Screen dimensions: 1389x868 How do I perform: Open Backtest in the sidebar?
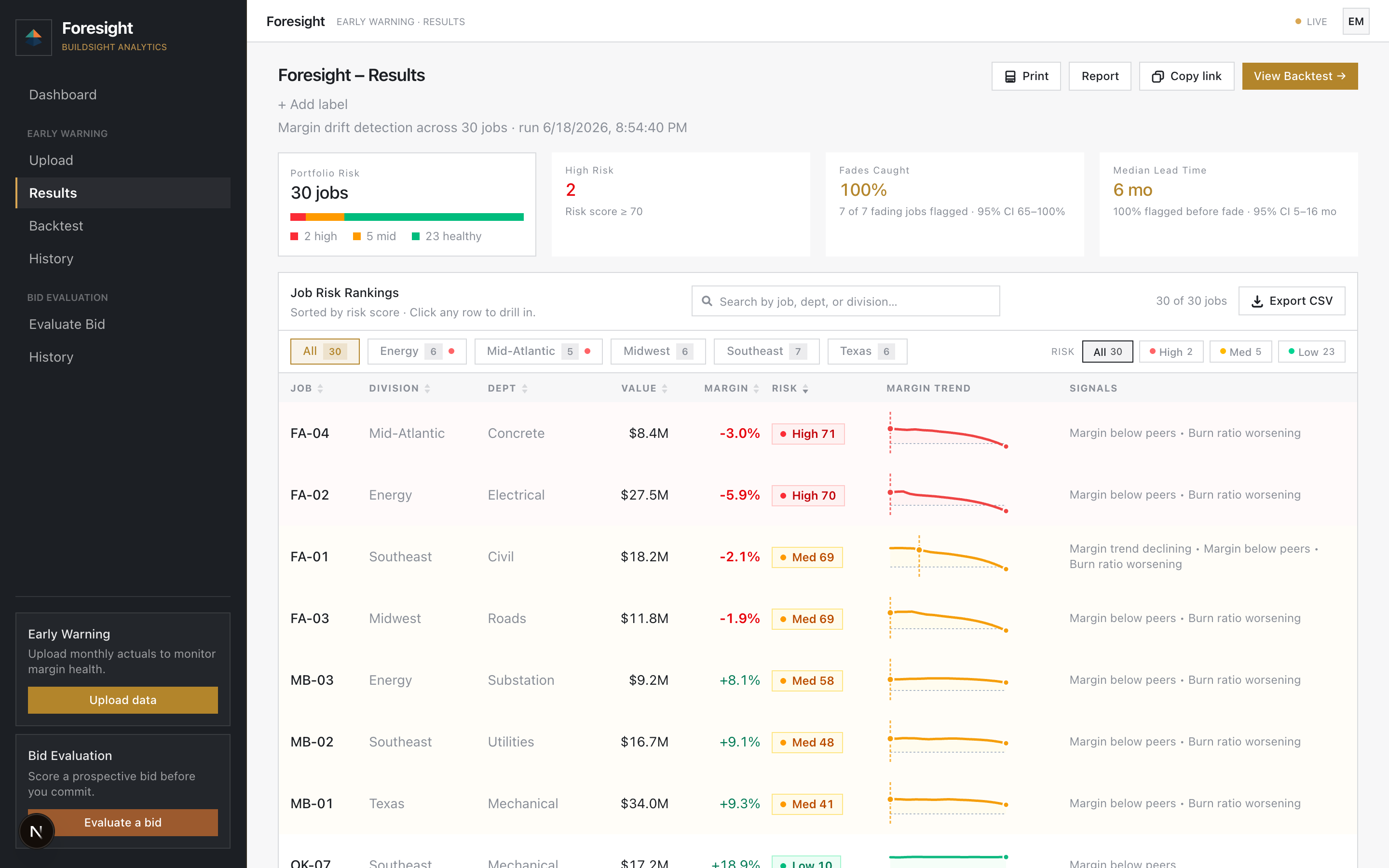[123, 226]
